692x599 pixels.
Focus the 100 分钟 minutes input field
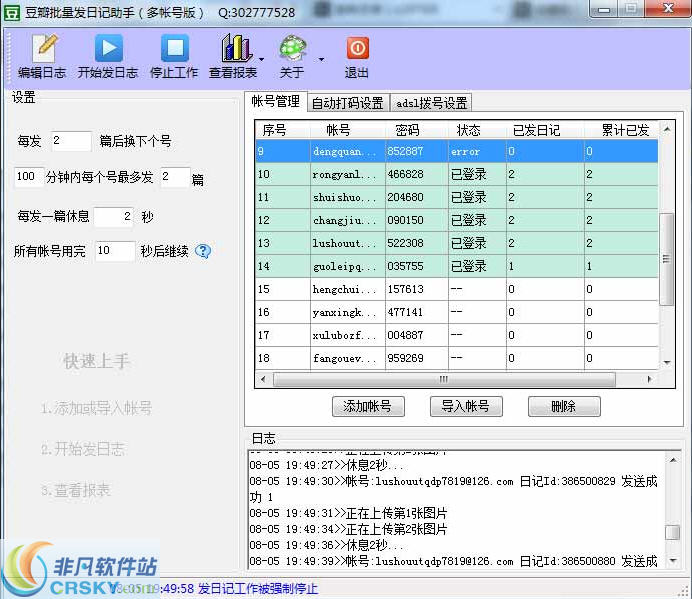point(29,177)
